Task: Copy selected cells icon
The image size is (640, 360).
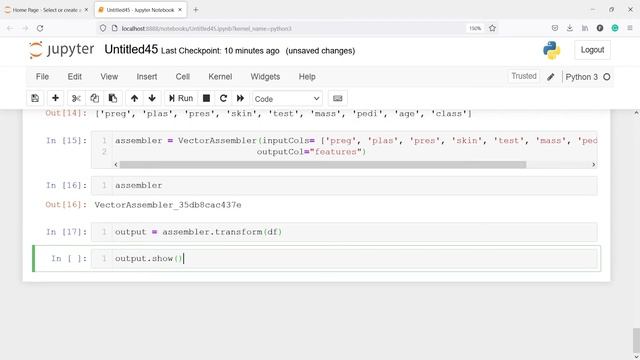Action: coord(95,98)
